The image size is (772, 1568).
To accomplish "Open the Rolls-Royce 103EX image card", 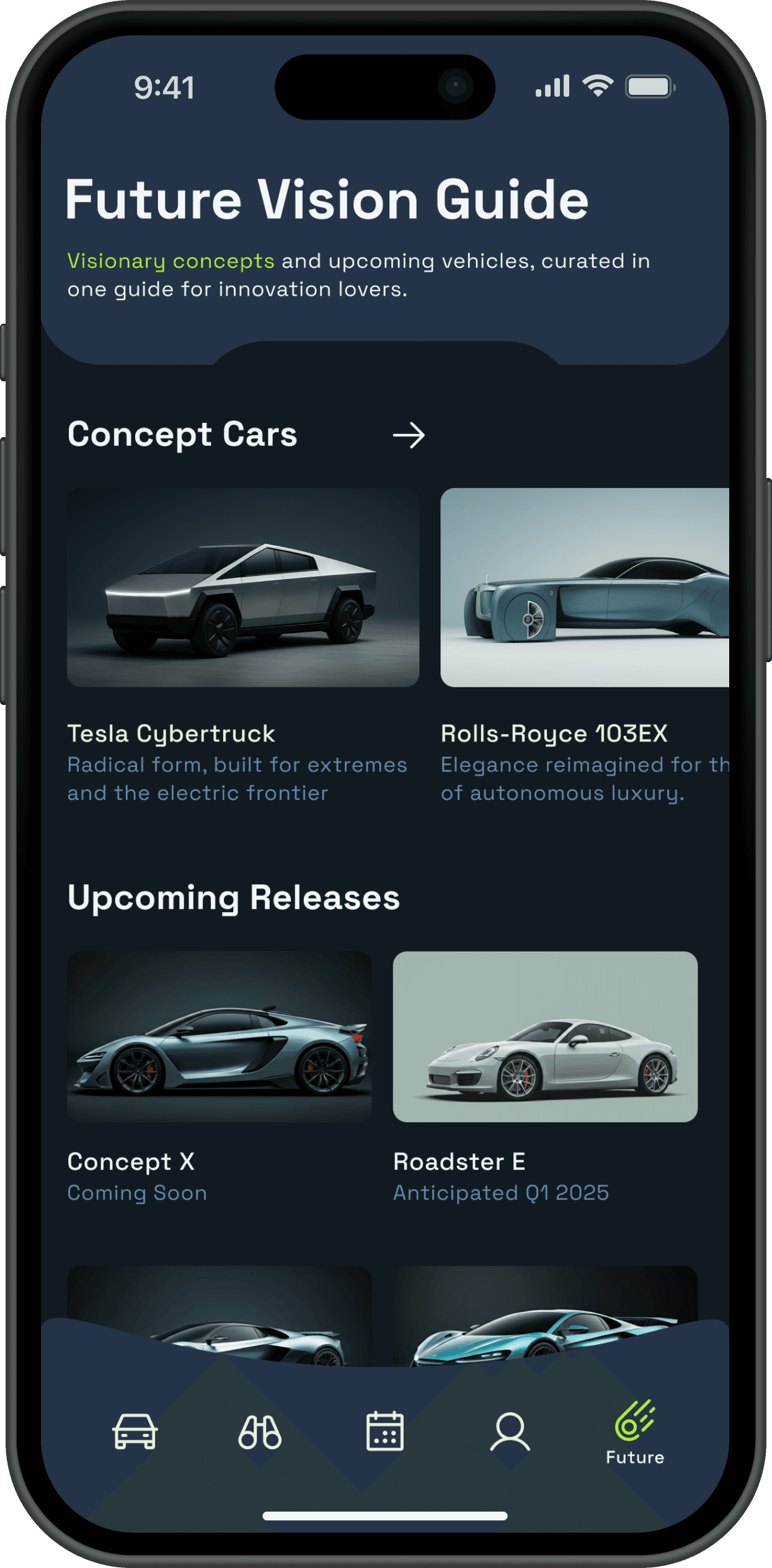I will [585, 587].
